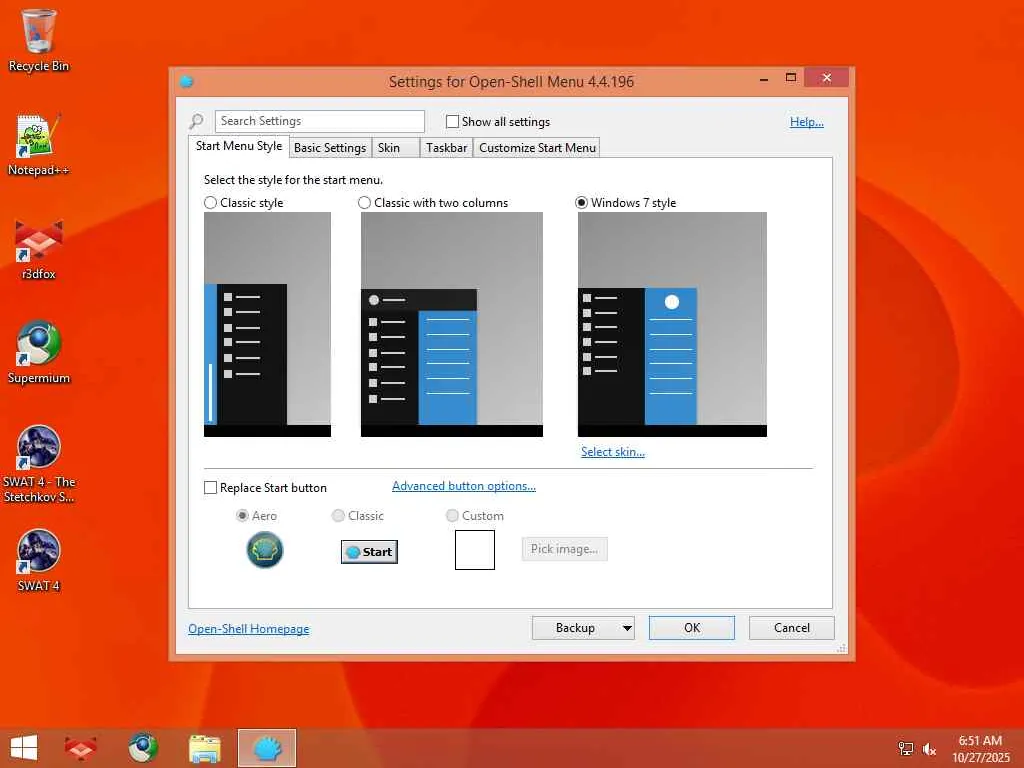The height and width of the screenshot is (768, 1024).
Task: Open Supermium from the taskbar
Action: [143, 748]
